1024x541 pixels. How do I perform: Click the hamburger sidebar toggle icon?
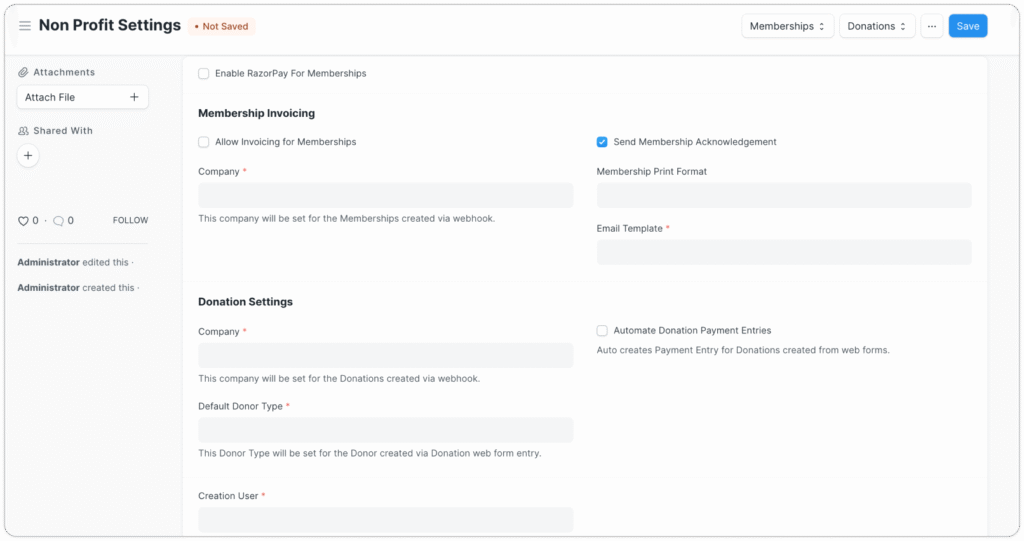tap(25, 26)
